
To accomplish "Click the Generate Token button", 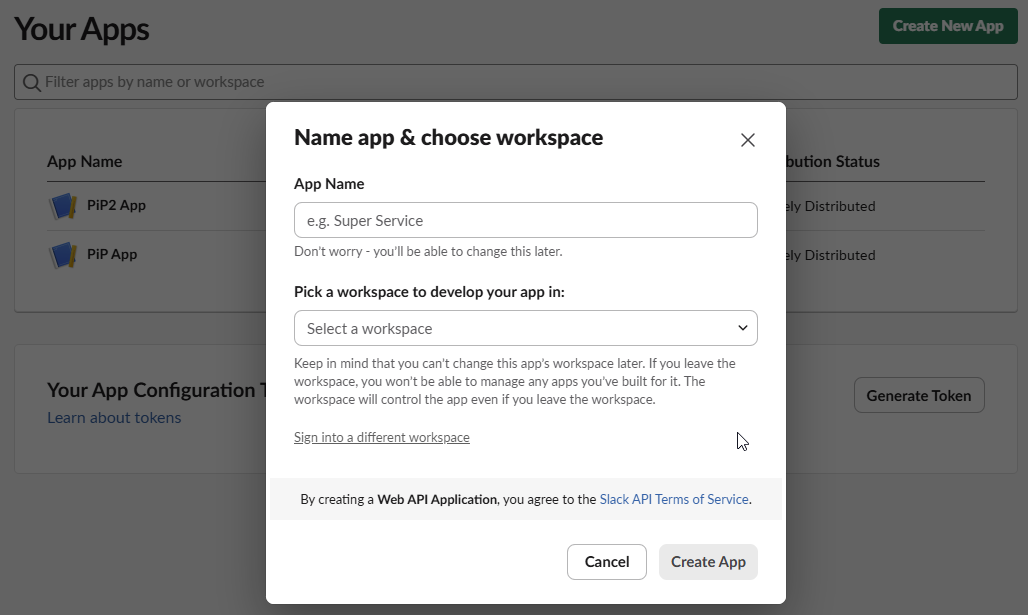I will [919, 395].
